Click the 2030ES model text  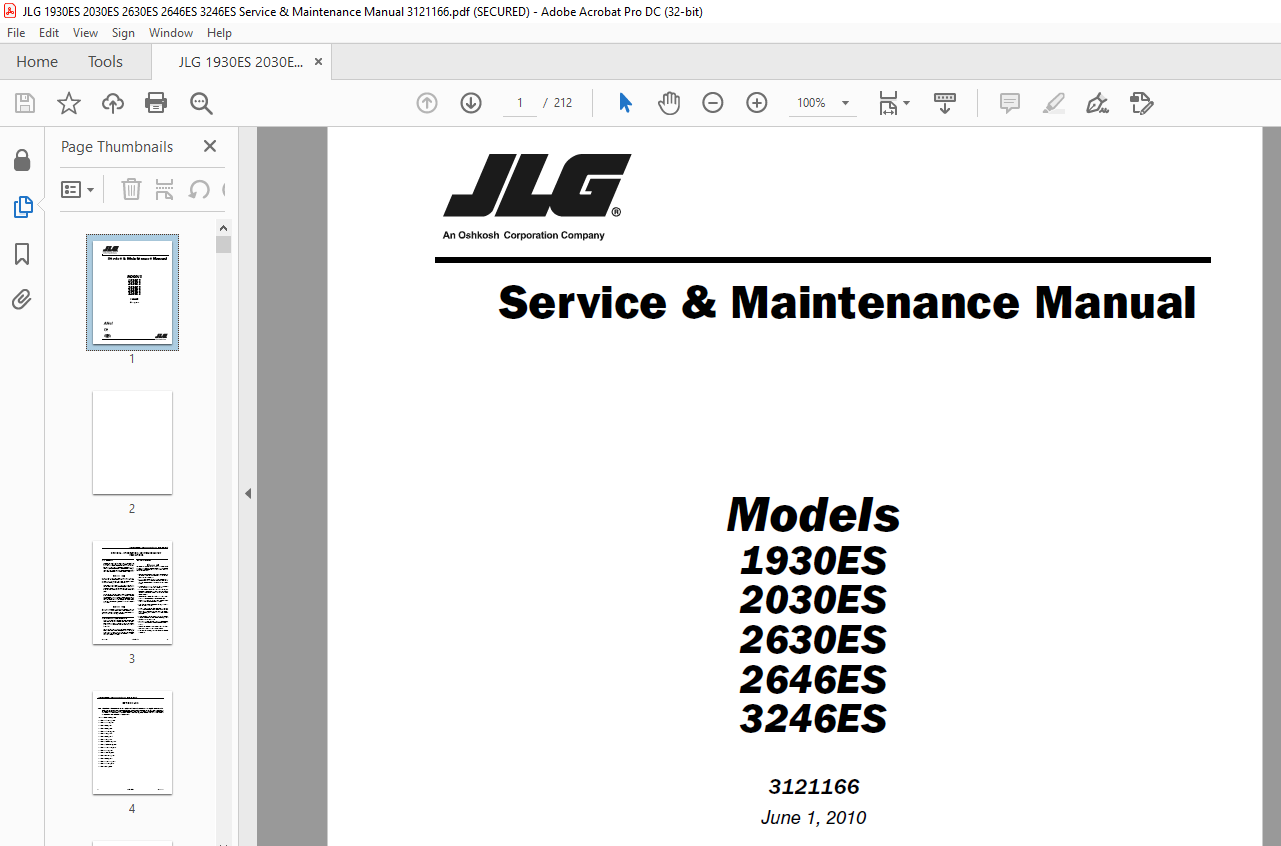point(813,600)
